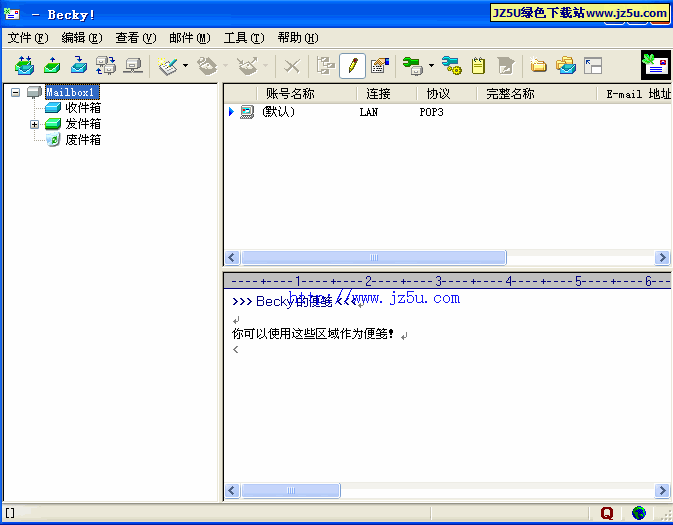This screenshot has width=673, height=525.
Task: Open general setup wrench-and-gear icon
Action: 452,66
